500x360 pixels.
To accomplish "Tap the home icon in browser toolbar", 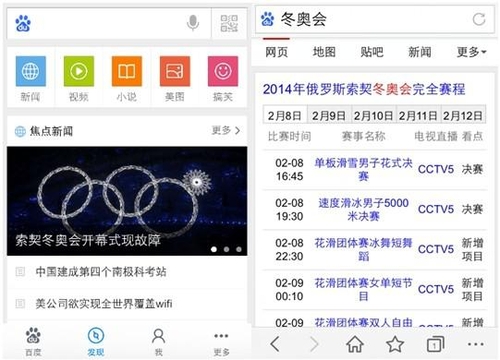I will [355, 344].
